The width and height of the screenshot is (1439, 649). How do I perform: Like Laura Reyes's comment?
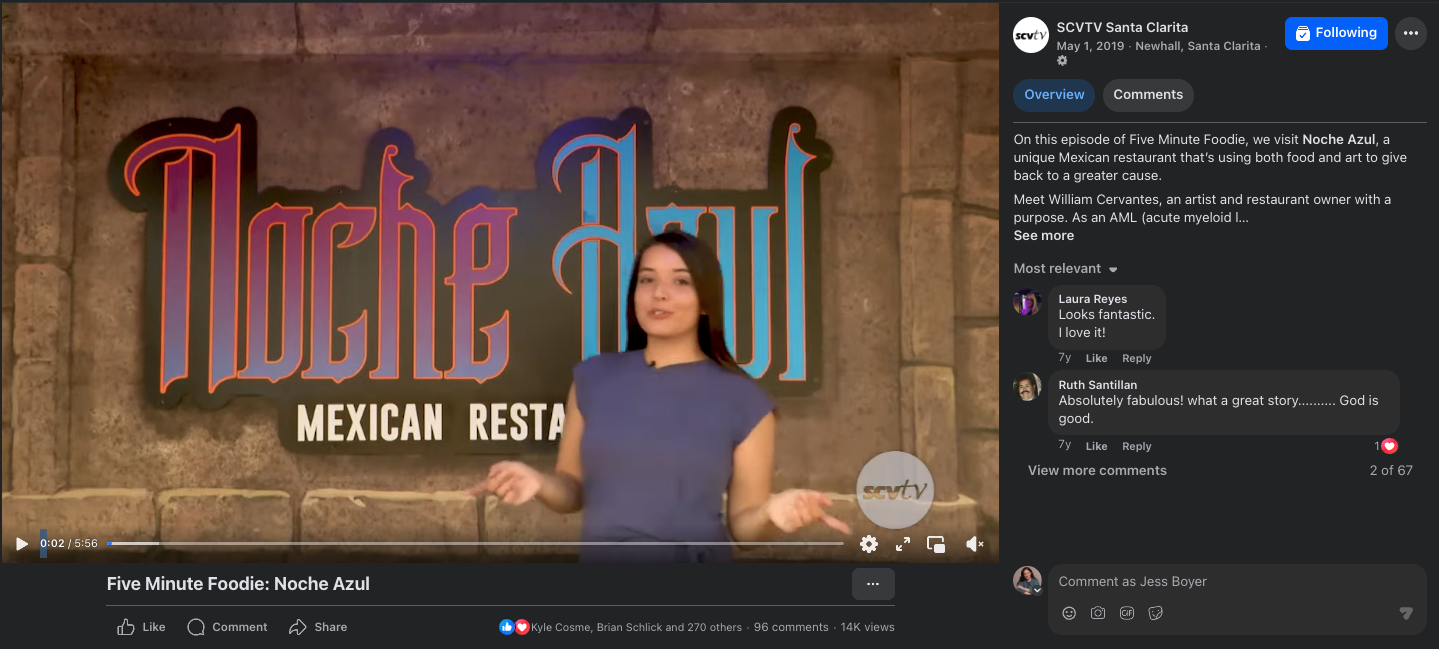pyautogui.click(x=1096, y=358)
